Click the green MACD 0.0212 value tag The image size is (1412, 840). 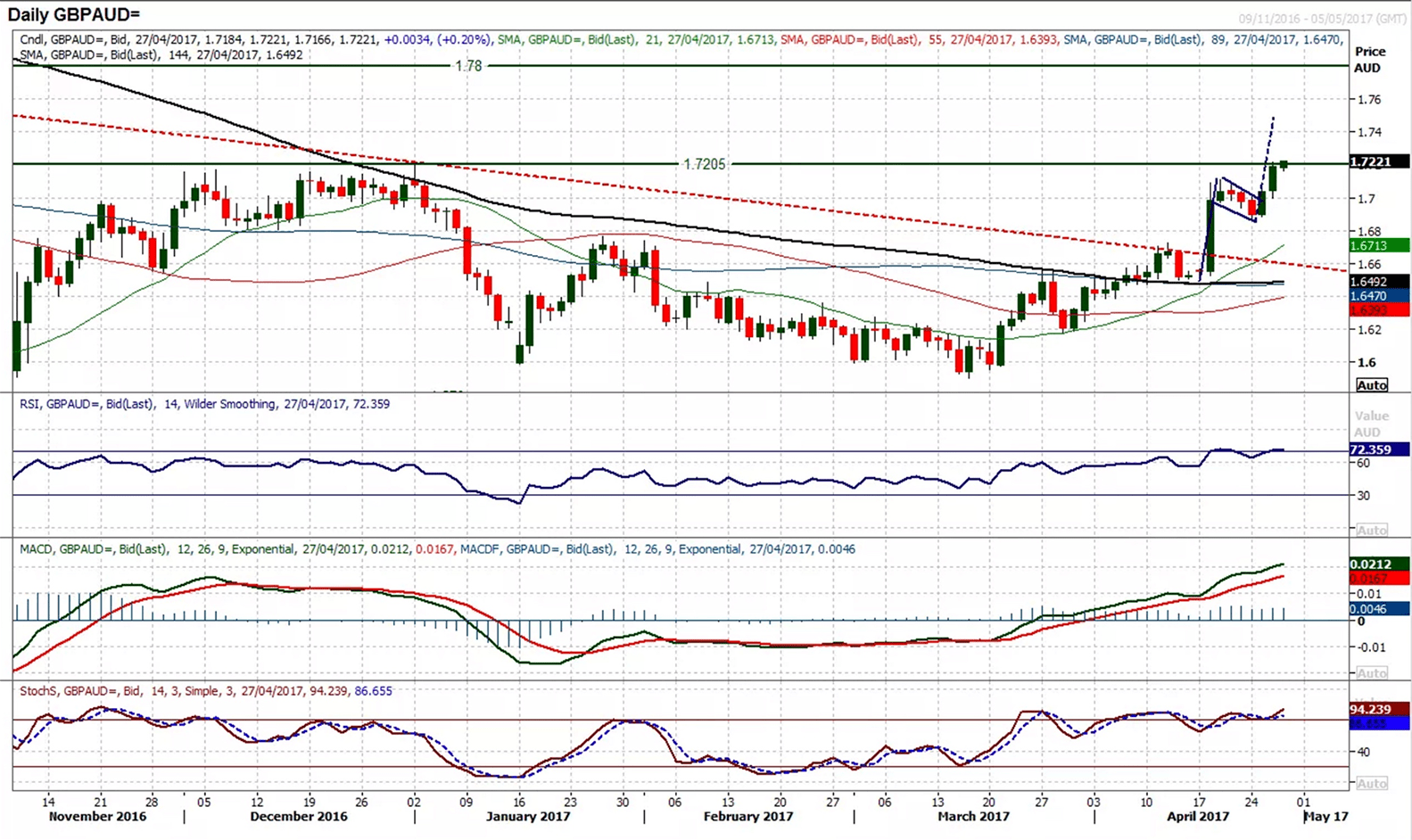(1378, 564)
